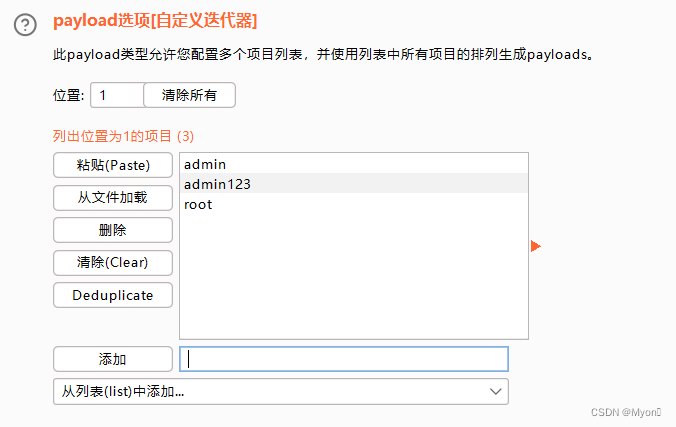Focus the new item text input field
Screen dimensions: 676x427
tap(344, 359)
